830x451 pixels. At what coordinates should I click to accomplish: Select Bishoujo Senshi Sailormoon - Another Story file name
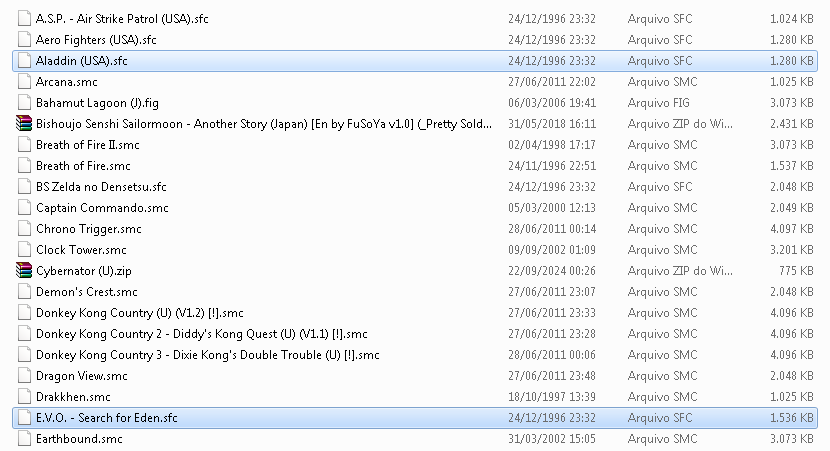264,124
